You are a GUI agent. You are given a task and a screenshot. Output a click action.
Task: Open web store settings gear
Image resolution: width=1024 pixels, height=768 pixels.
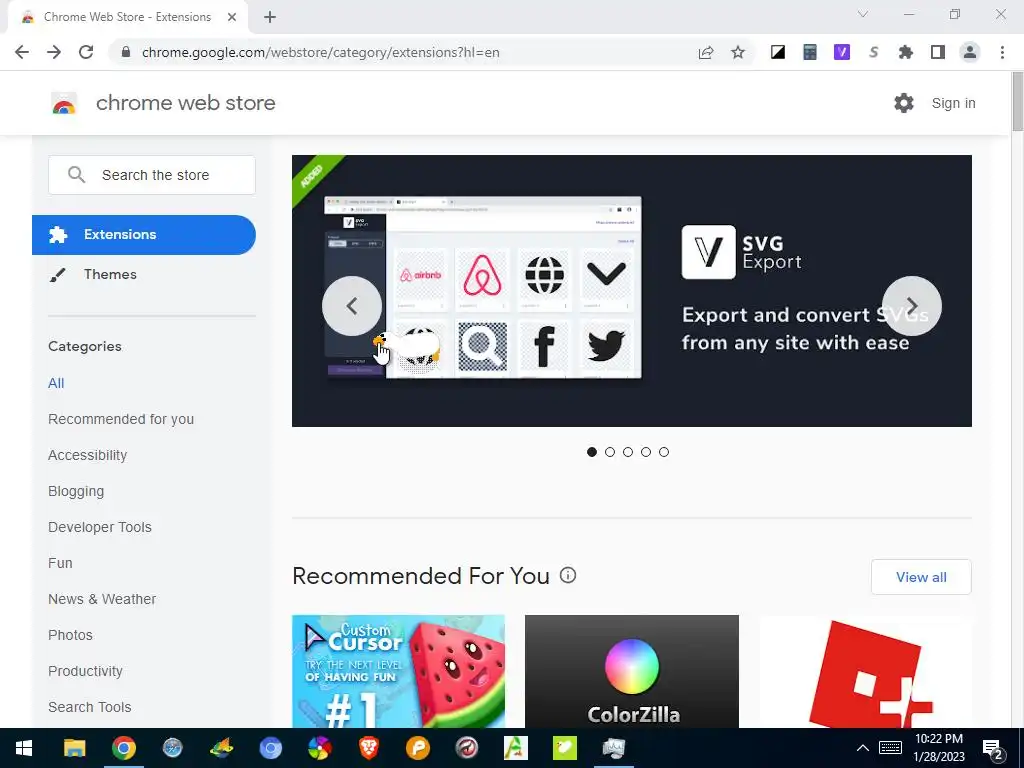904,103
